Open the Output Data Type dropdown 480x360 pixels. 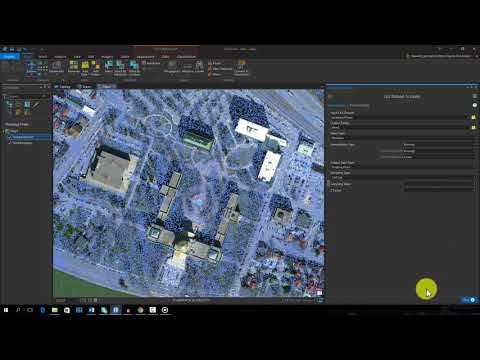tap(402, 167)
